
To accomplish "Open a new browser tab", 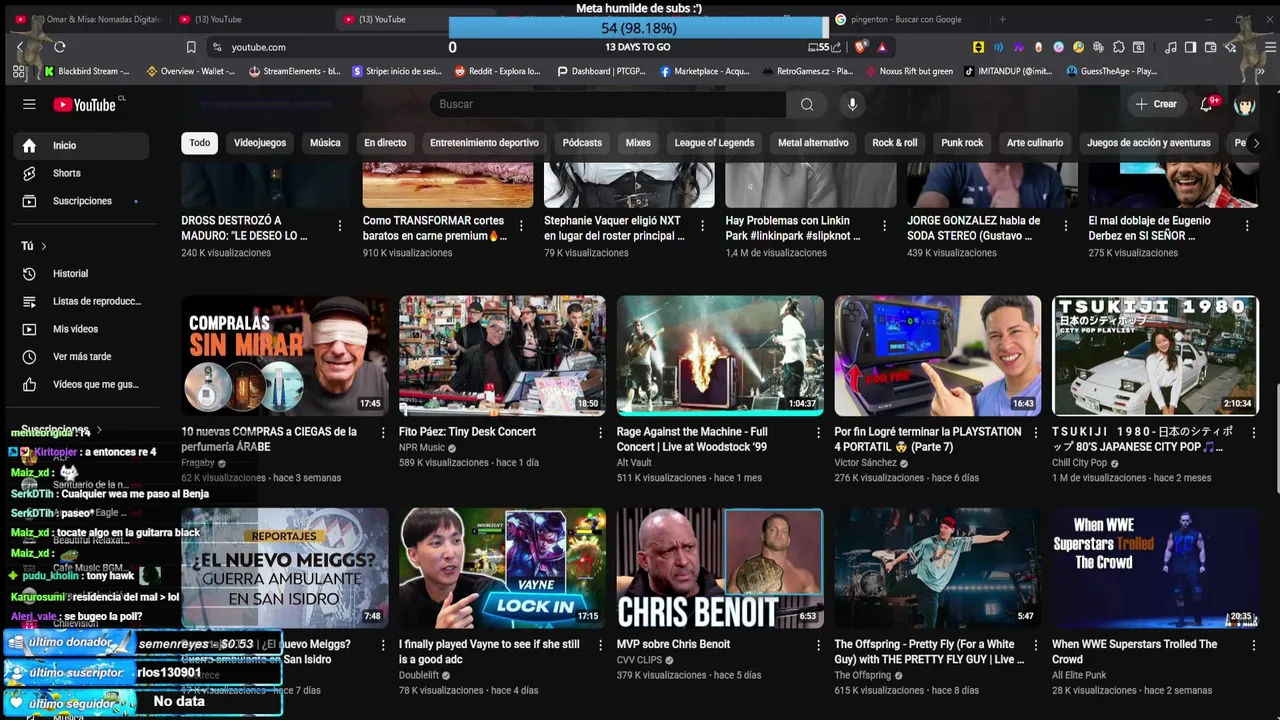I will pos(1002,19).
